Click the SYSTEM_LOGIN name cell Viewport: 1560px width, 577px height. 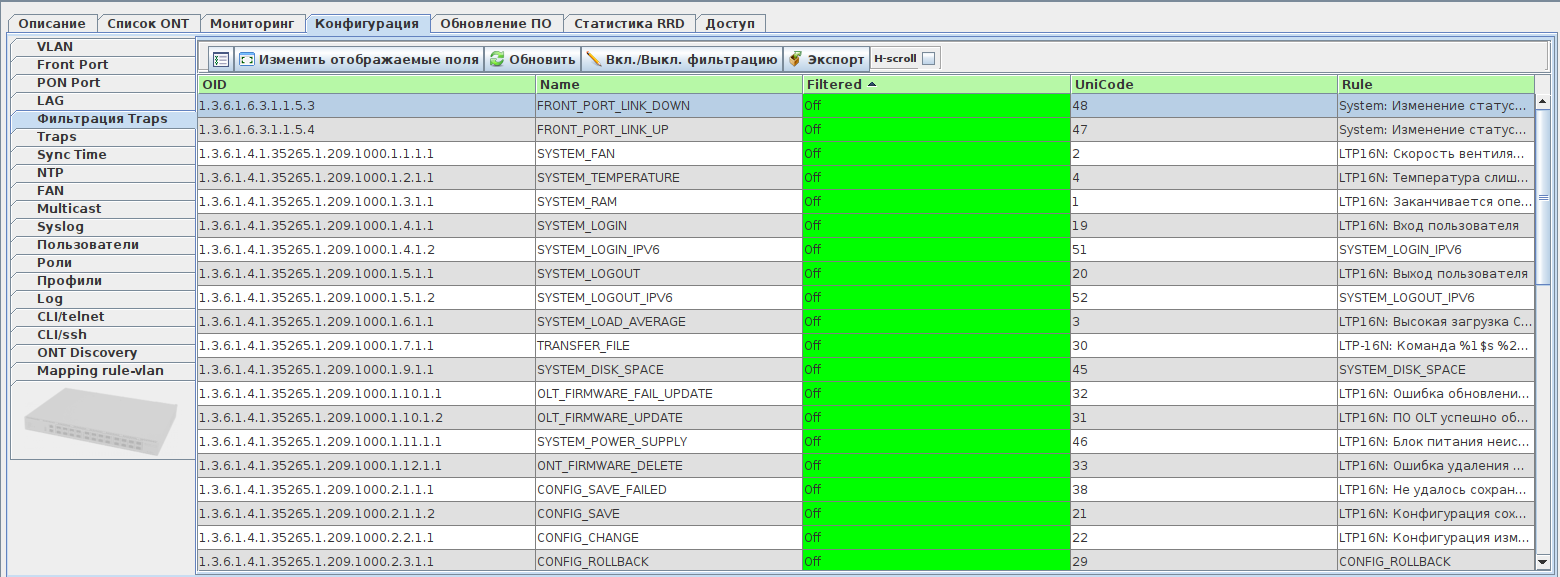pos(669,225)
